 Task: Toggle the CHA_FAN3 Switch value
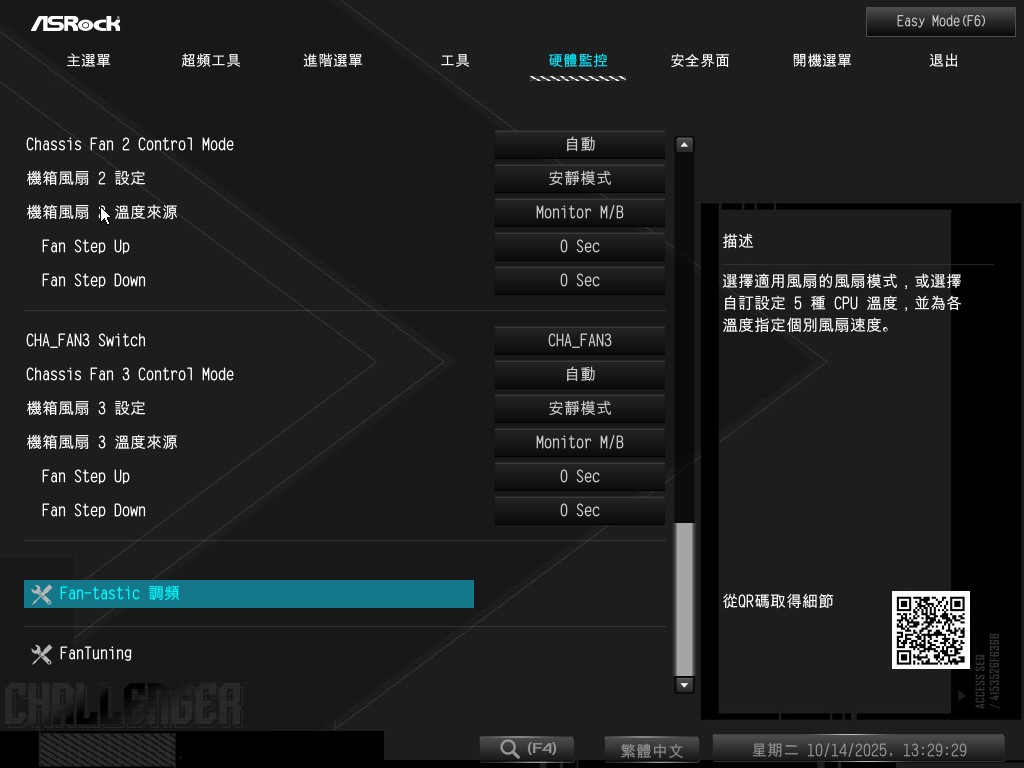click(580, 341)
